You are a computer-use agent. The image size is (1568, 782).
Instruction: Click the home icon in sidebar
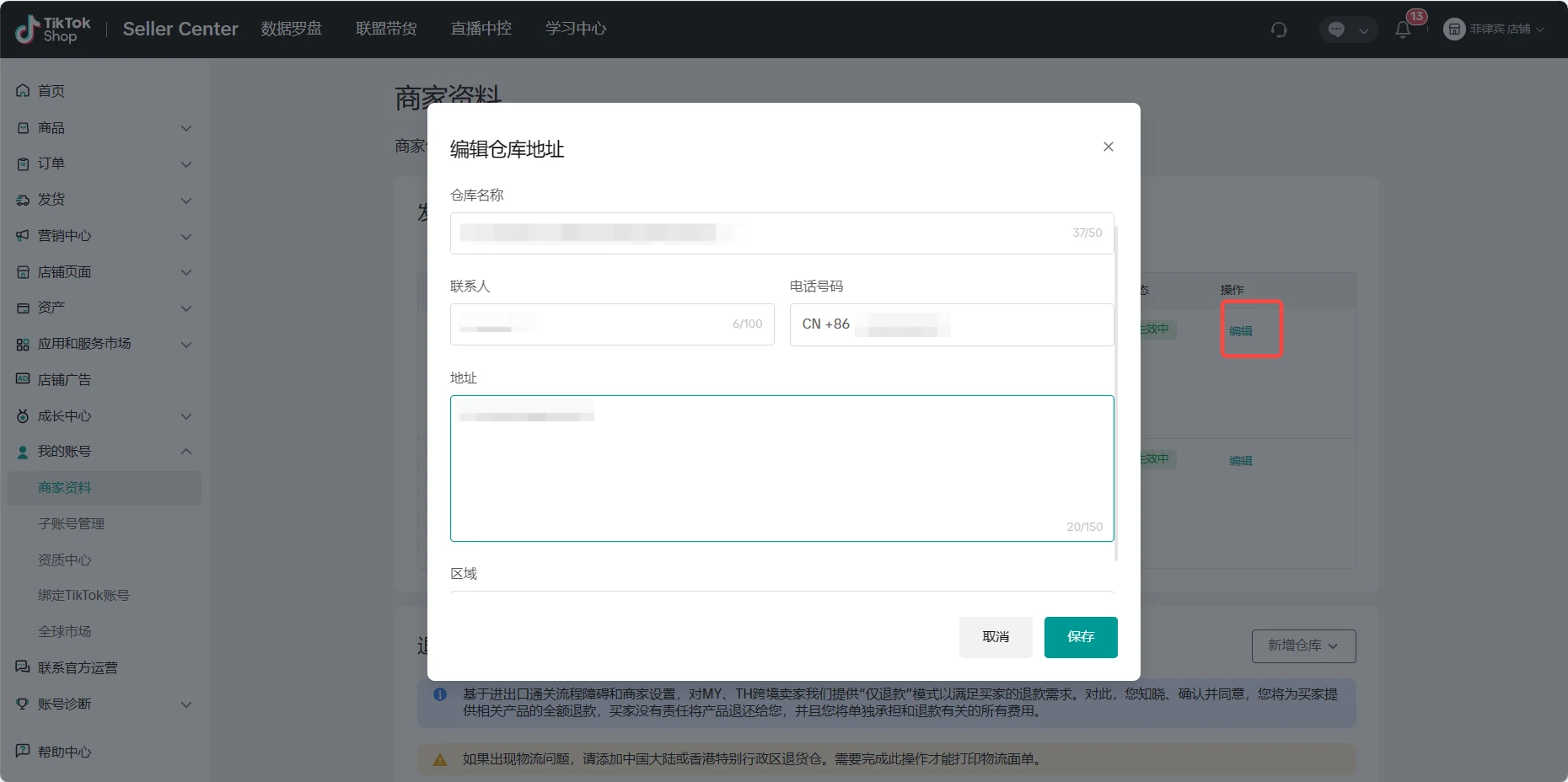tap(23, 91)
